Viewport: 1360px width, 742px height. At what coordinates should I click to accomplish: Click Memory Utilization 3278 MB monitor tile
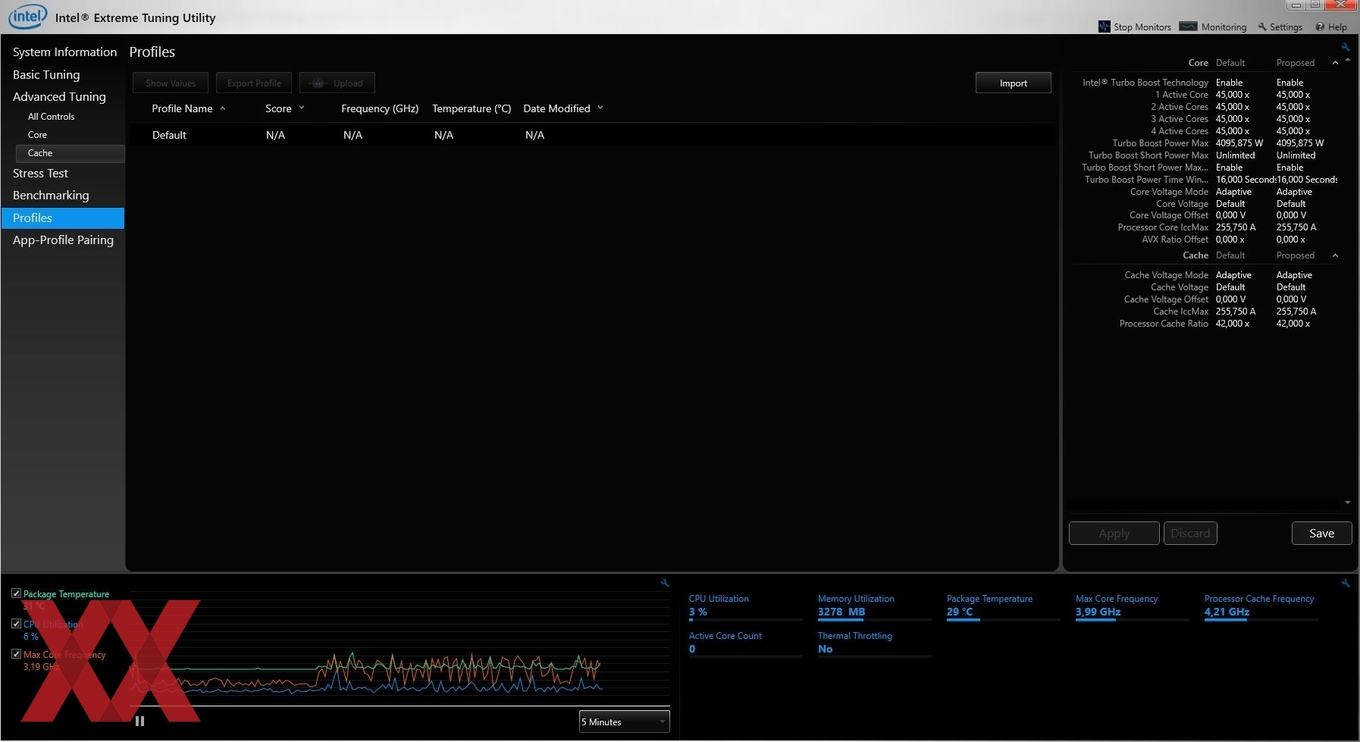click(x=874, y=606)
